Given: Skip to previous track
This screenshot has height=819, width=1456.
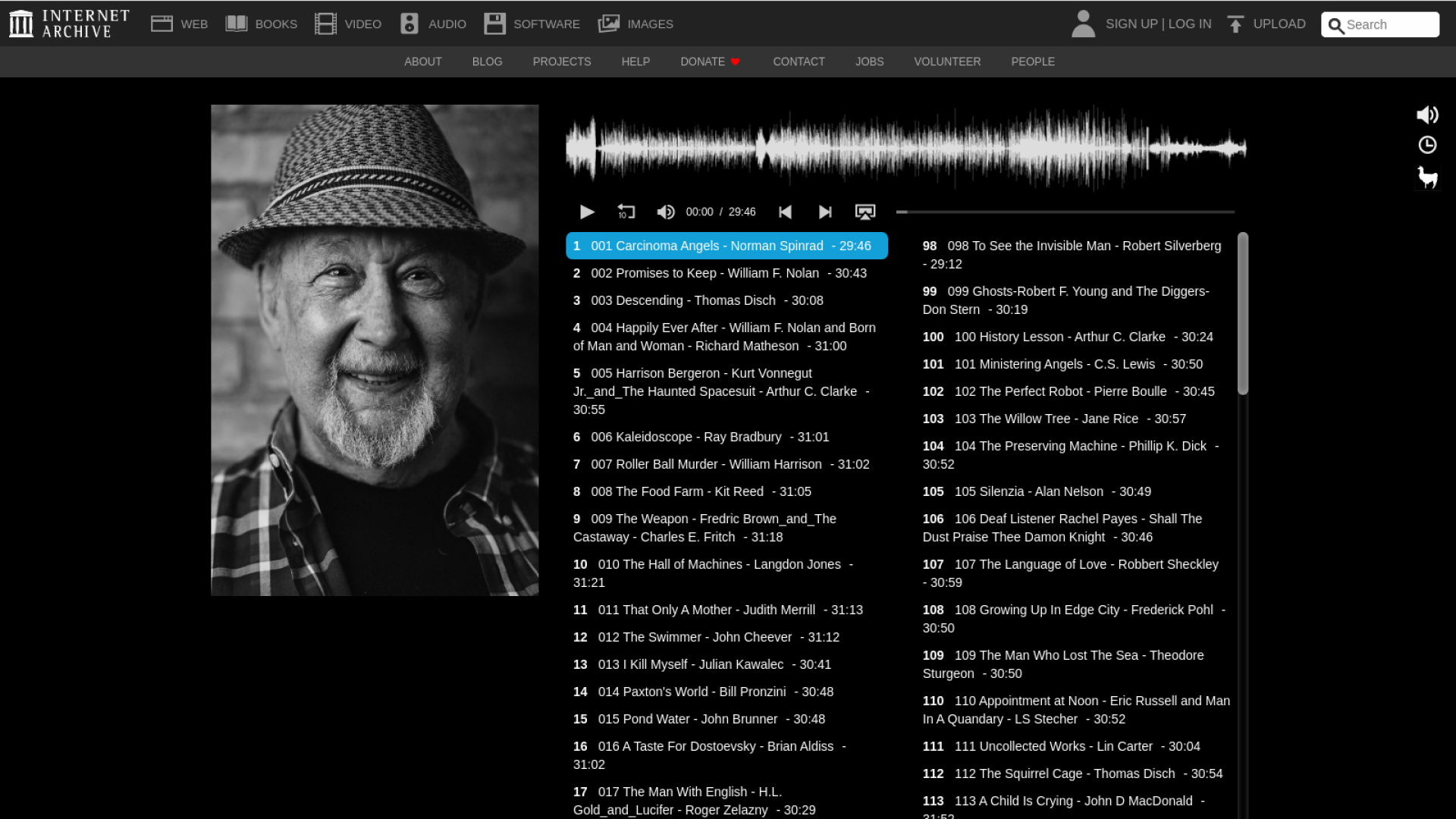Looking at the screenshot, I should pyautogui.click(x=786, y=212).
